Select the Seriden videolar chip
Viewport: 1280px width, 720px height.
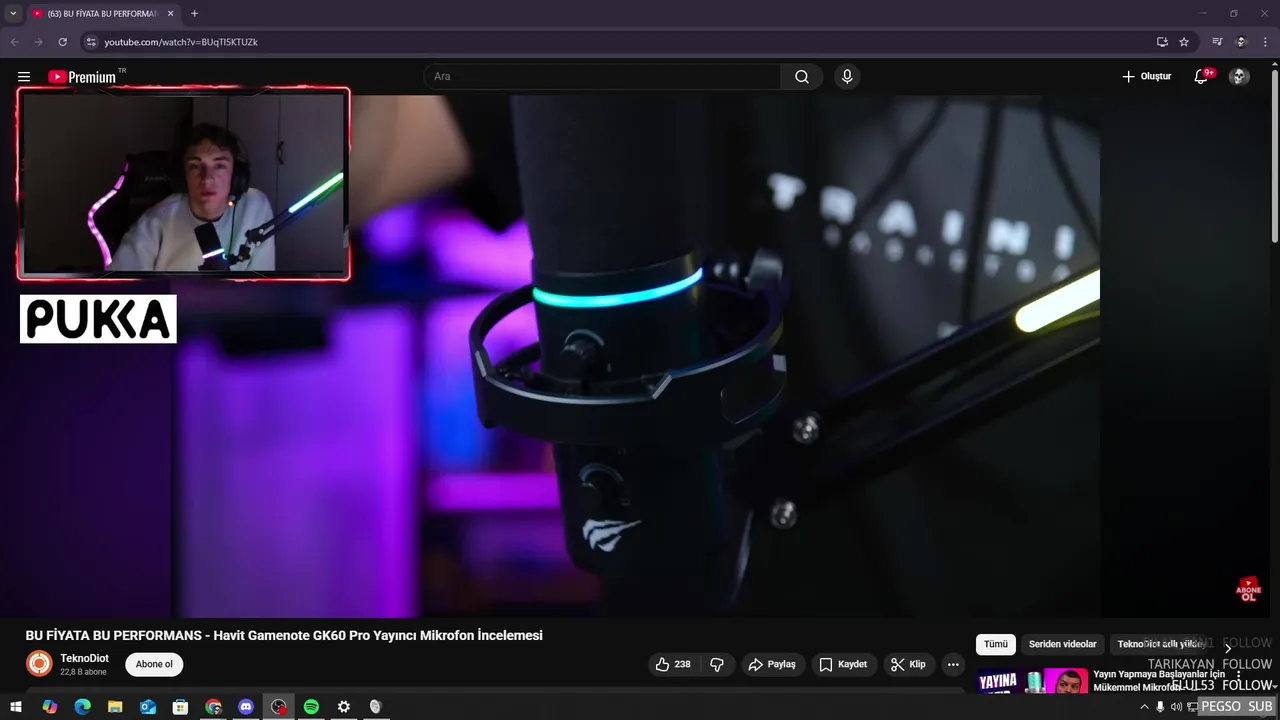click(1062, 645)
